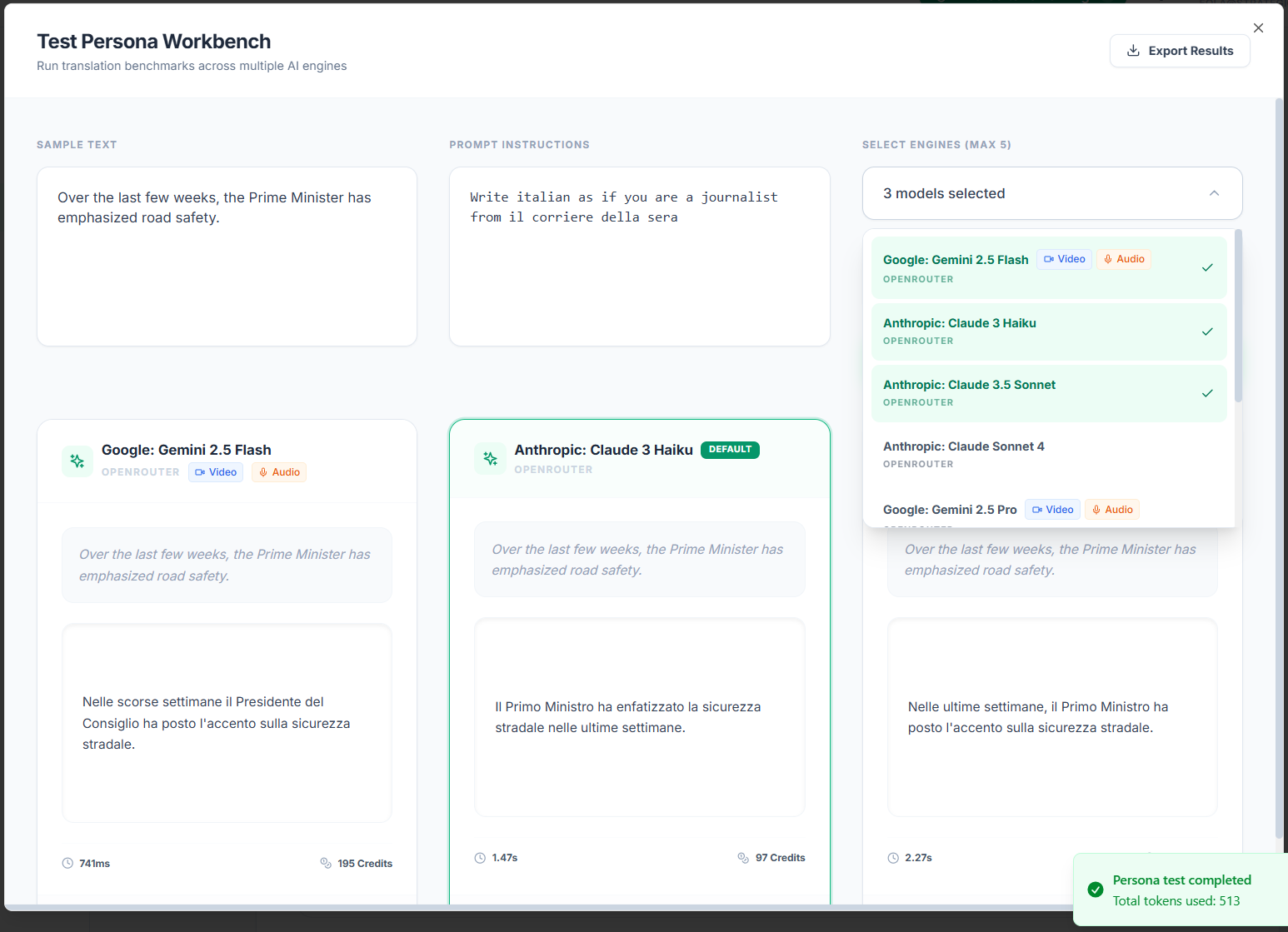Click the sparkle icon on Gemini 2.5 Flash card
The image size is (1288, 932).
click(77, 461)
